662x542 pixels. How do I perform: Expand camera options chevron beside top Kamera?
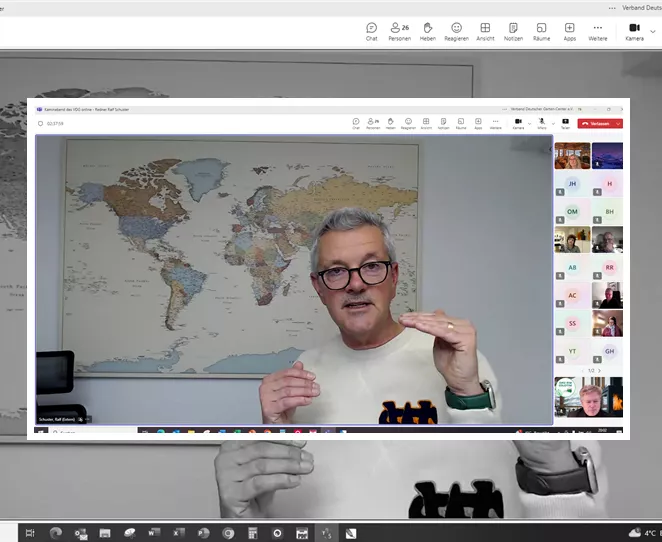click(x=653, y=32)
